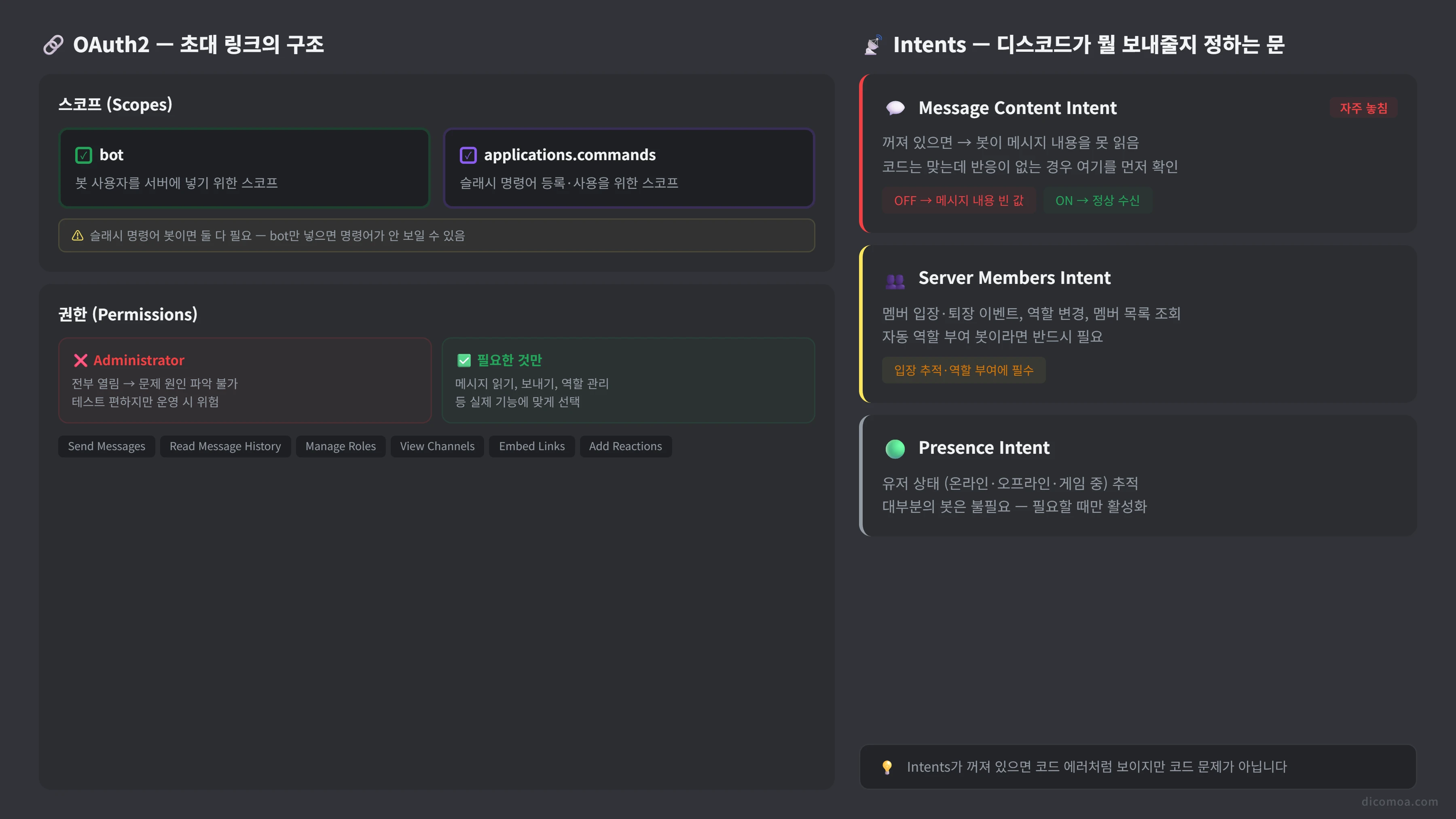Screen dimensions: 1456x819
Task: Click the 슬래시 명령어 등록·사용을 위한 스코프 text
Action: pos(569,182)
